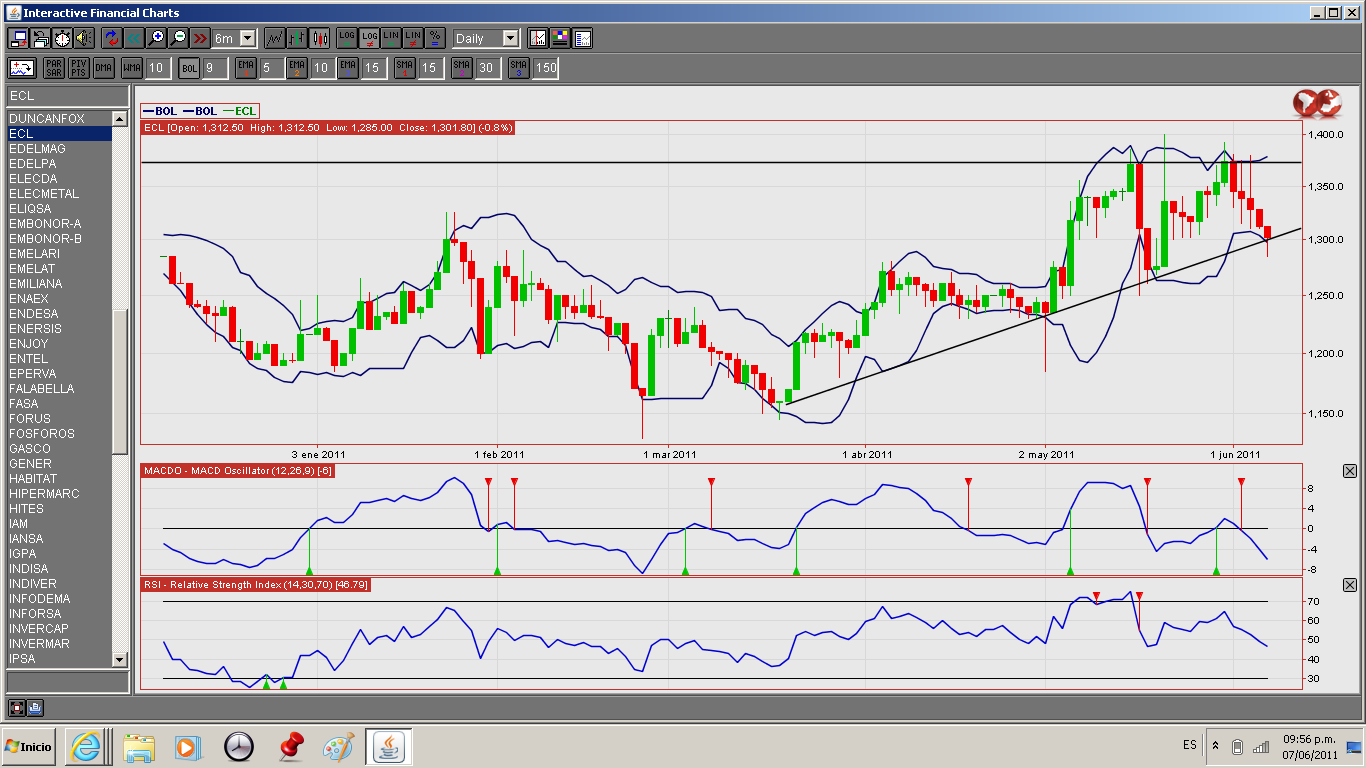The width and height of the screenshot is (1366, 768).
Task: Toggle the sound speaker icon
Action: click(84, 38)
